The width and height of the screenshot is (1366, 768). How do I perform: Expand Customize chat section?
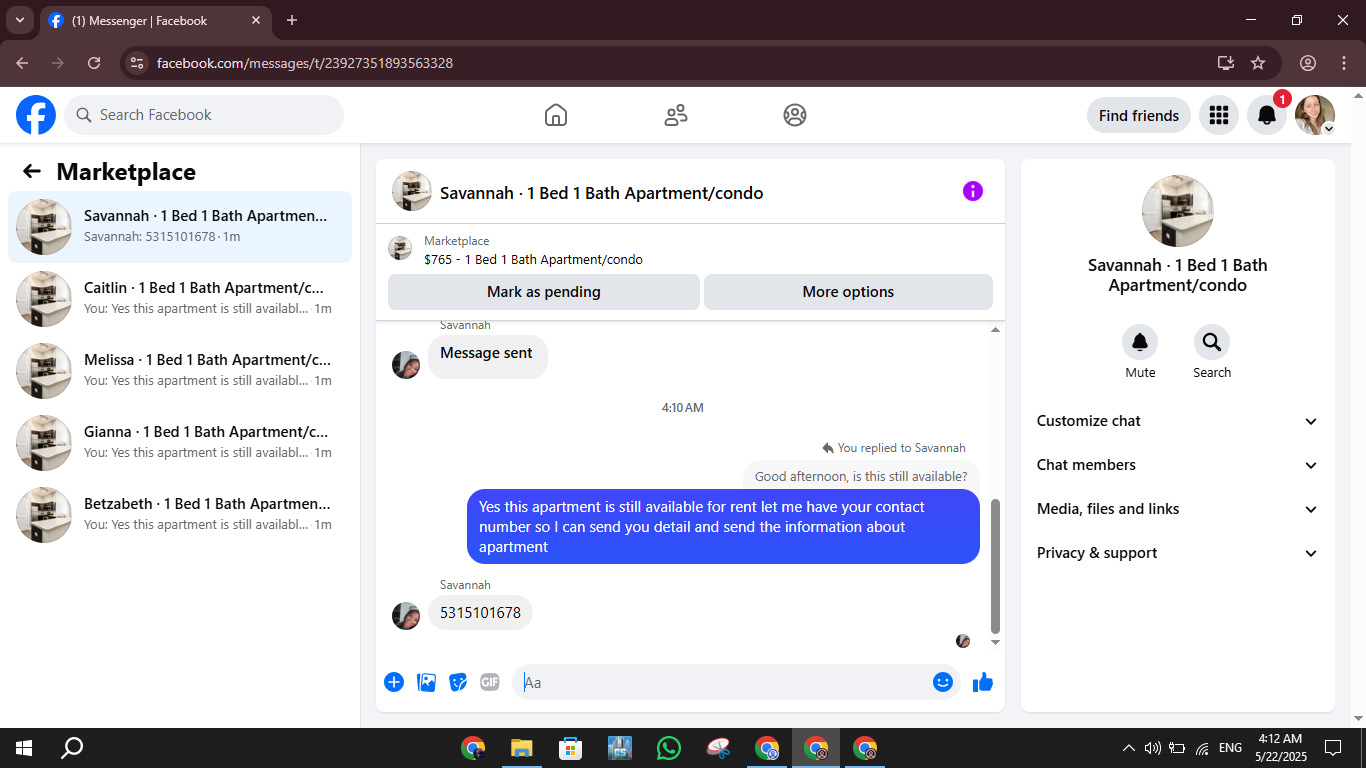click(x=1178, y=421)
